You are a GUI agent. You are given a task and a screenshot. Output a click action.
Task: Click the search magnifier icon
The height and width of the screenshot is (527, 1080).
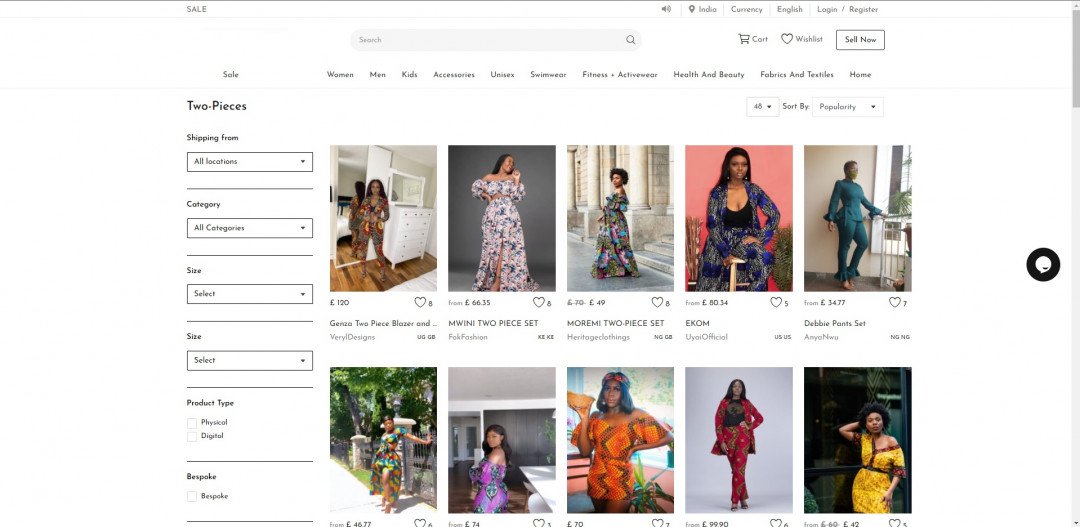tap(630, 40)
